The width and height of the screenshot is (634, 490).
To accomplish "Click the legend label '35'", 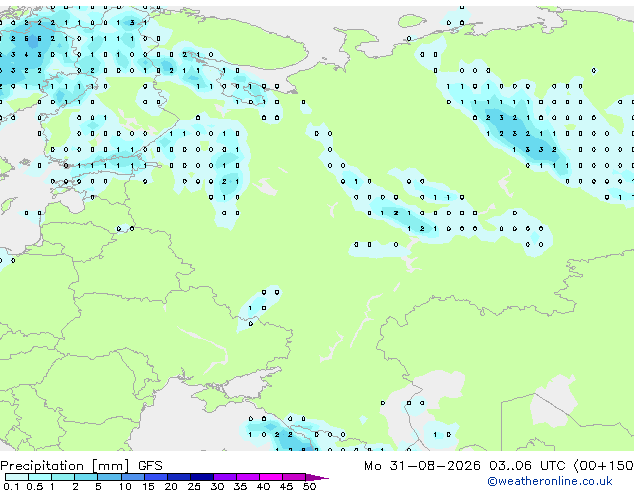I will pyautogui.click(x=241, y=486).
